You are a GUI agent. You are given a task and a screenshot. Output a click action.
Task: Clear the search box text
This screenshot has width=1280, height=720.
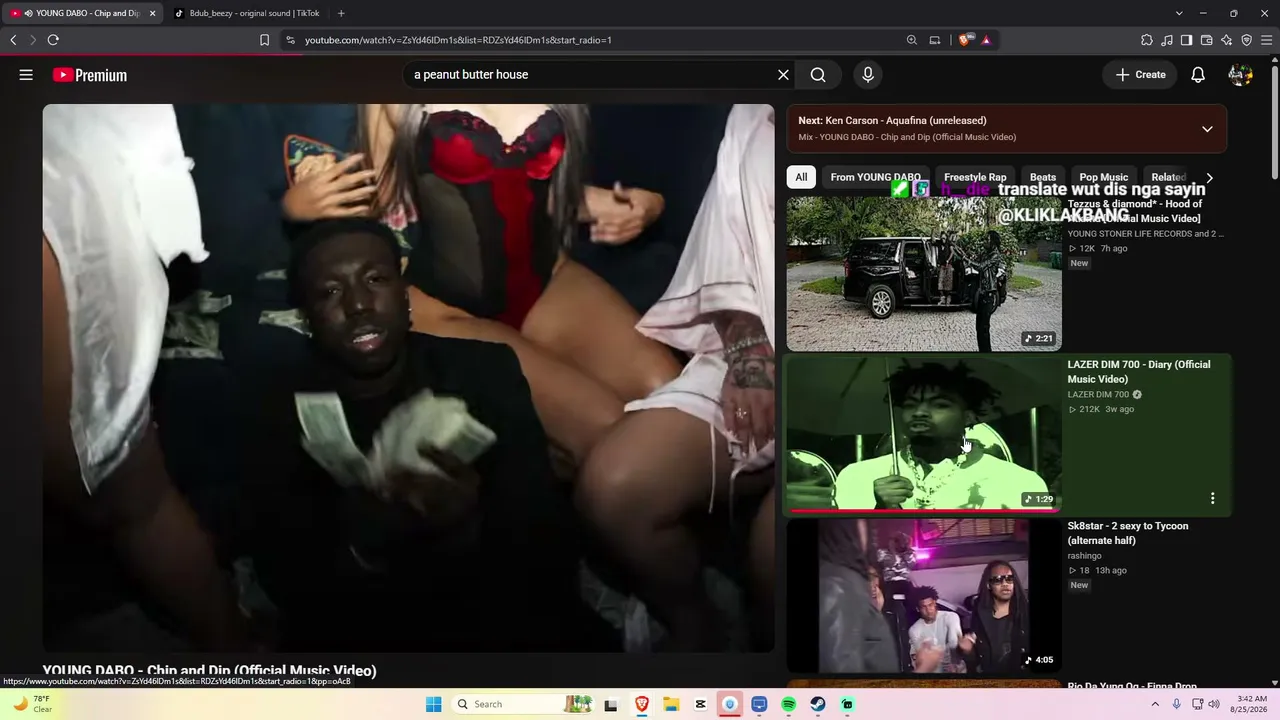783,75
